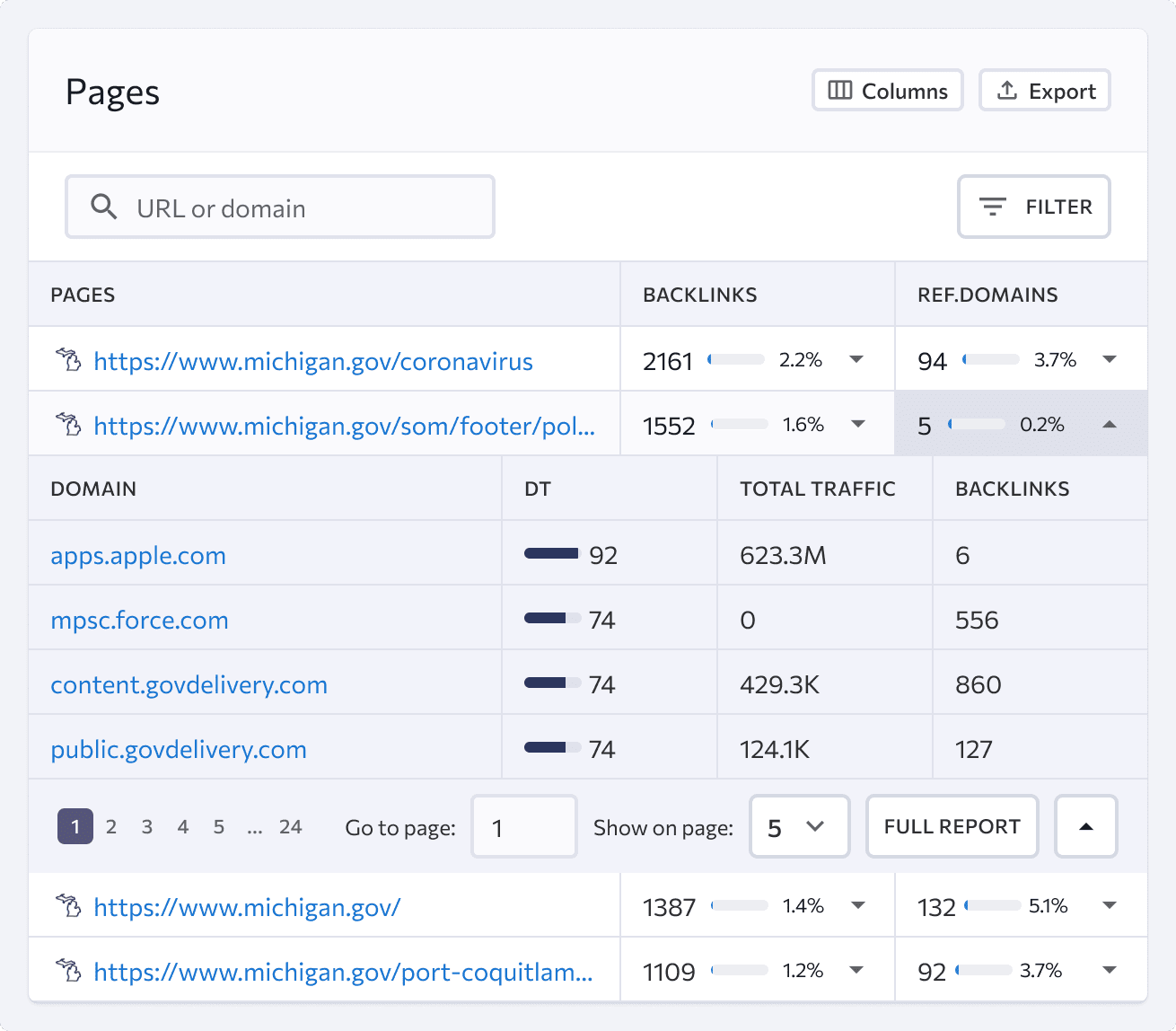
Task: Click Michigan favicon beside port-coquitlam URL
Action: click(68, 970)
